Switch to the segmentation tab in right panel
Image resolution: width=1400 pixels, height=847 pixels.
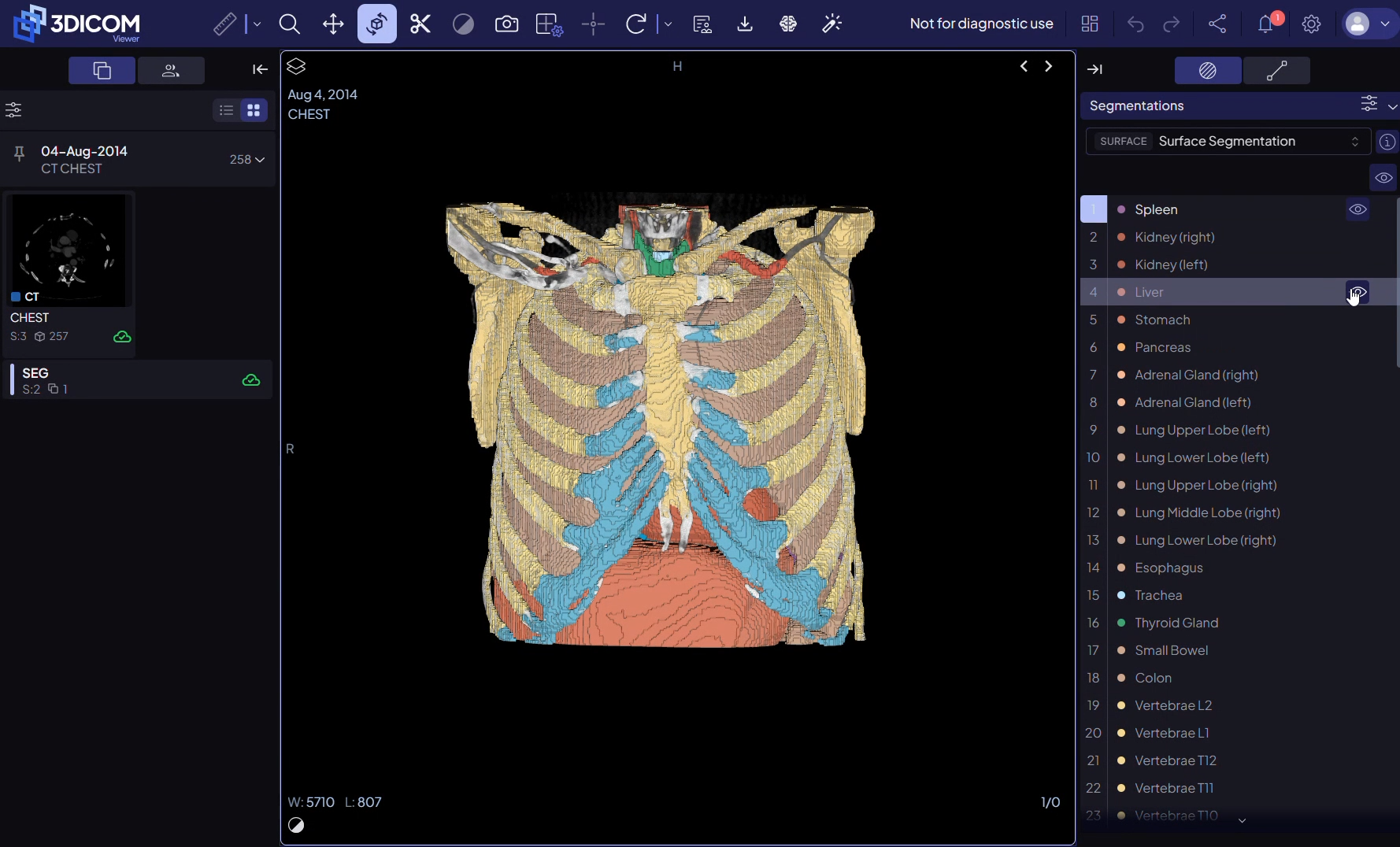[x=1208, y=71]
